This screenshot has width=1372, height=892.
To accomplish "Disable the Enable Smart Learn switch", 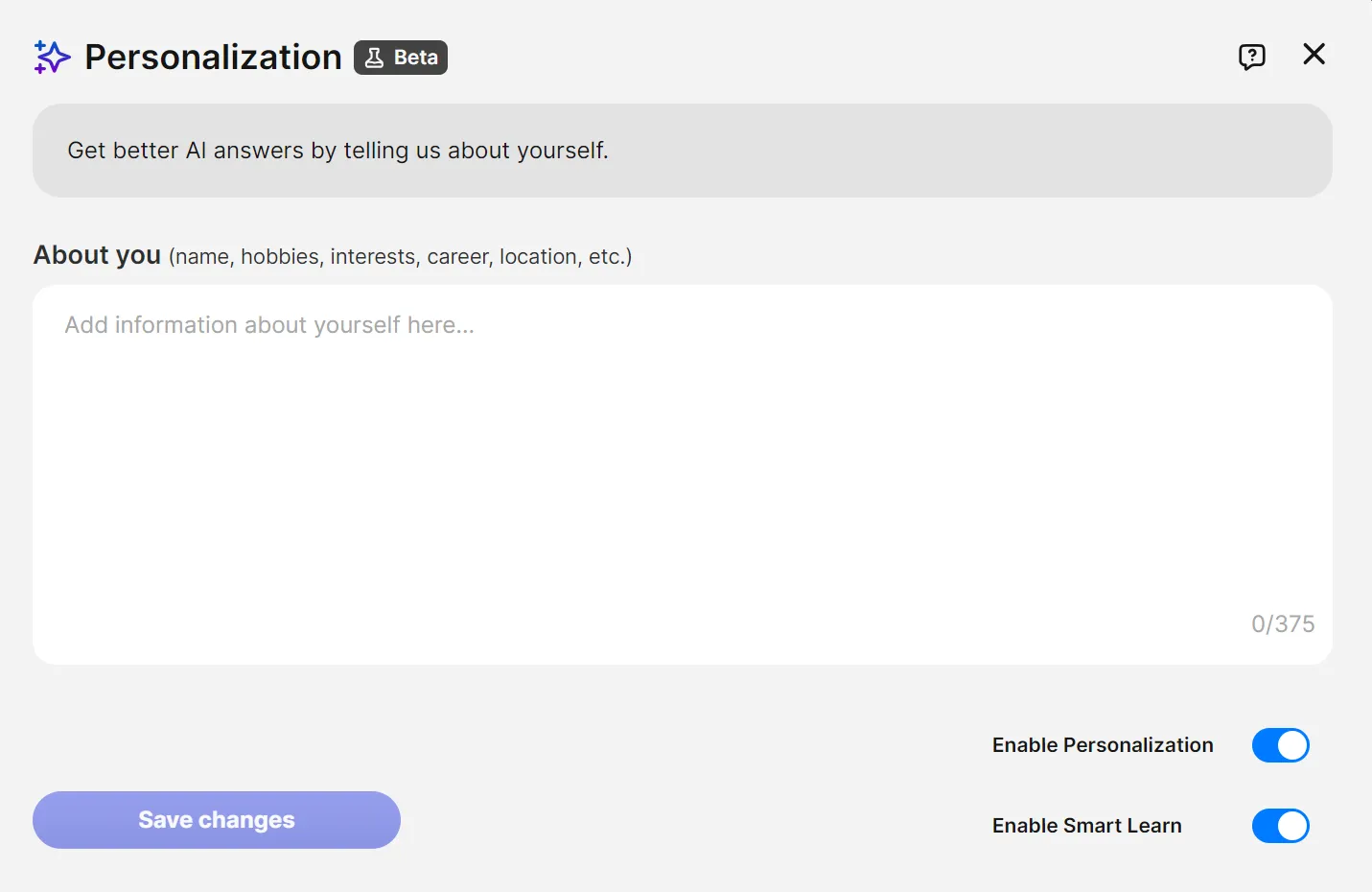I will click(1280, 826).
